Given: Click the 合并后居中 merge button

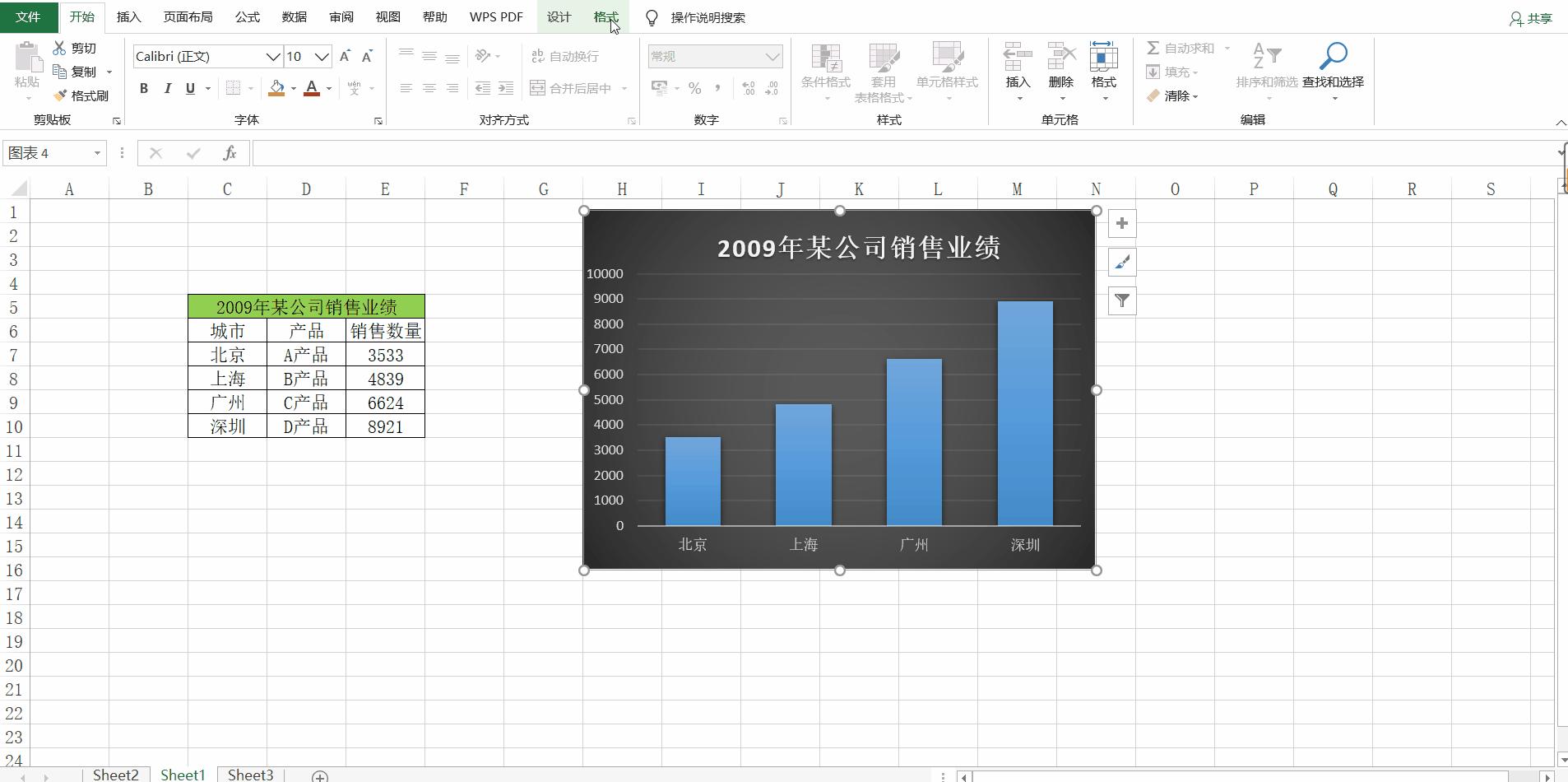Looking at the screenshot, I should click(x=572, y=87).
